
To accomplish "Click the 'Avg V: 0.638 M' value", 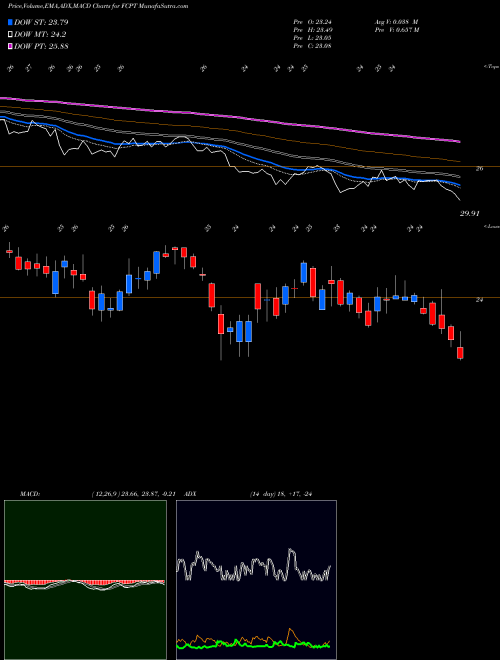I will (x=396, y=22).
